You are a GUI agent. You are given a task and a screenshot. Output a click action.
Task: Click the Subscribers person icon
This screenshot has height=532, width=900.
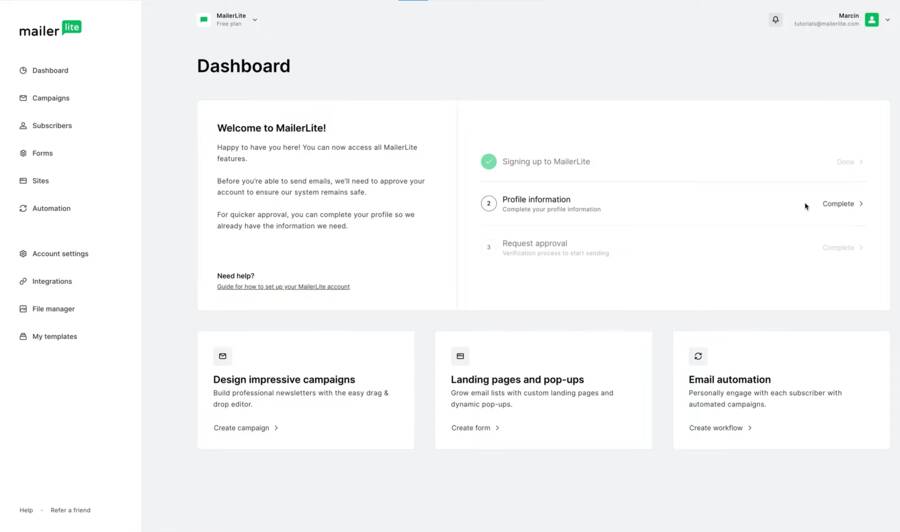[23, 126]
